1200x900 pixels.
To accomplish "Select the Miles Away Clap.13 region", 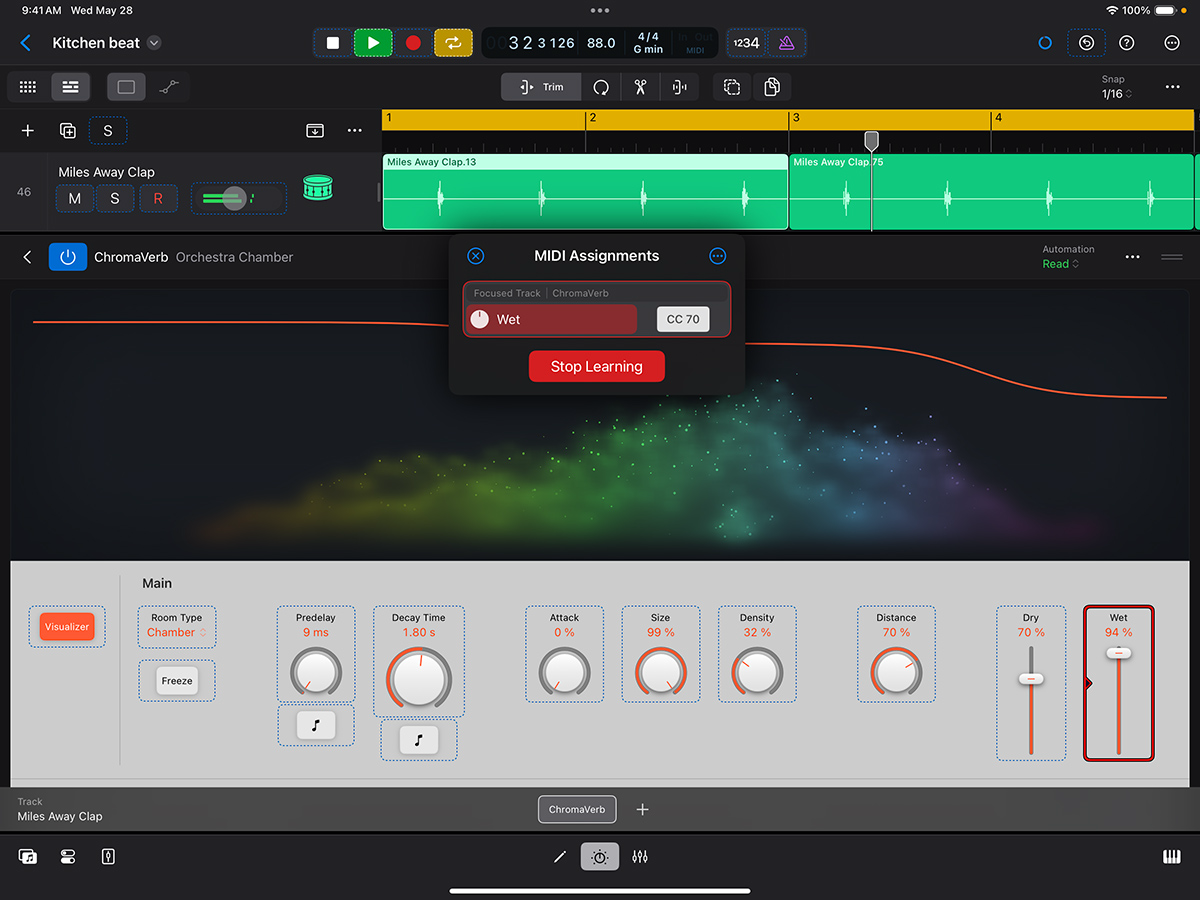I will 585,192.
